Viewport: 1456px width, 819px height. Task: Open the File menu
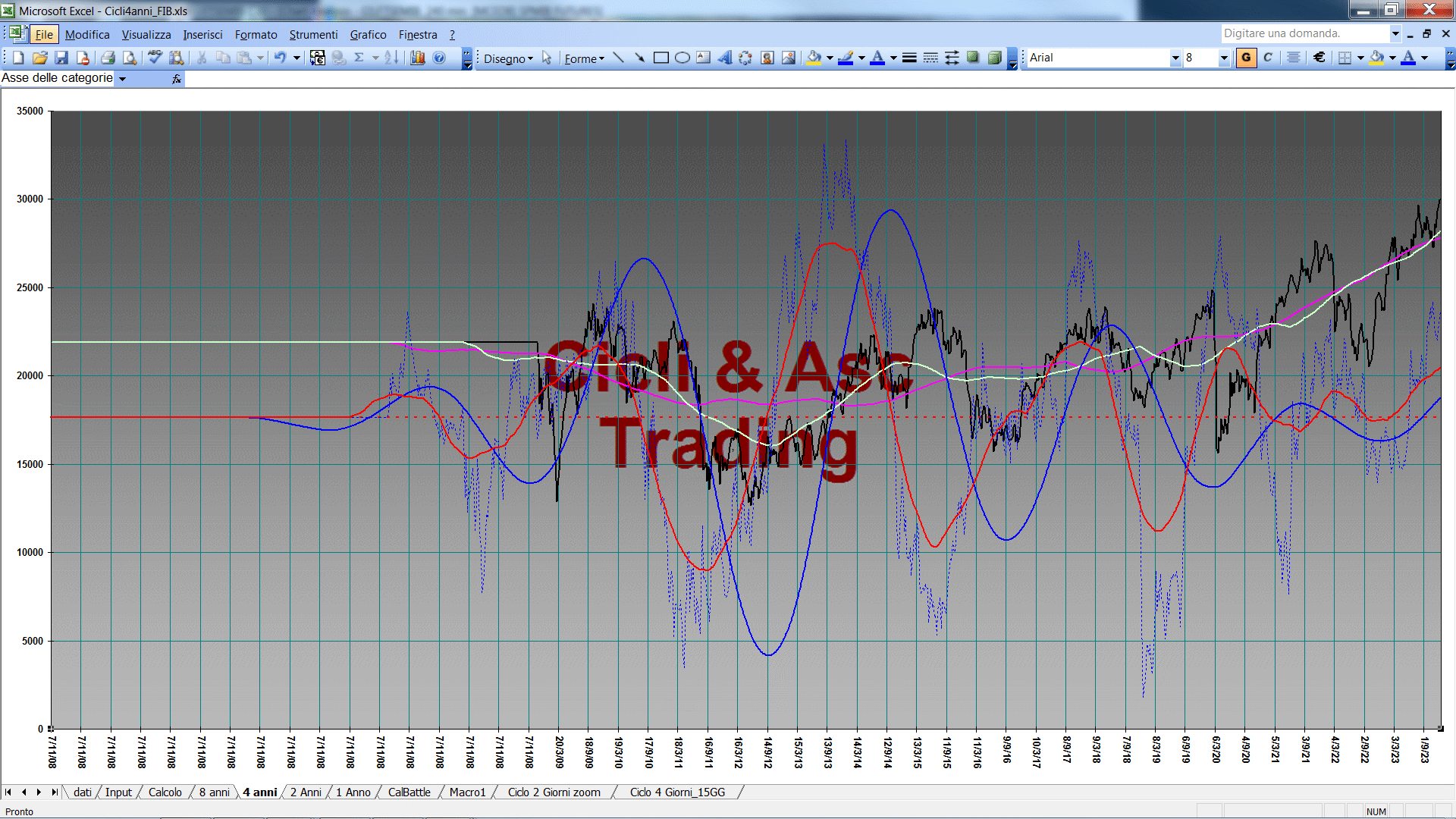point(44,35)
